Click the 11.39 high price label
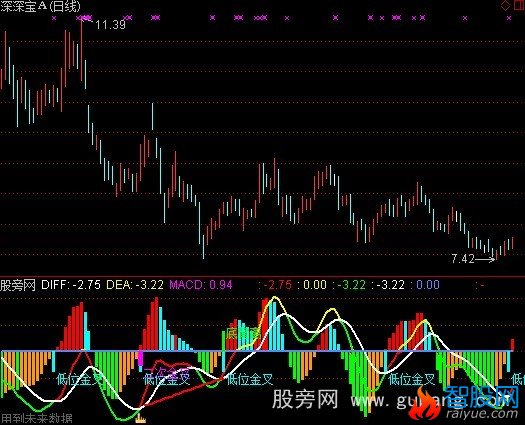The image size is (525, 425). (110, 25)
